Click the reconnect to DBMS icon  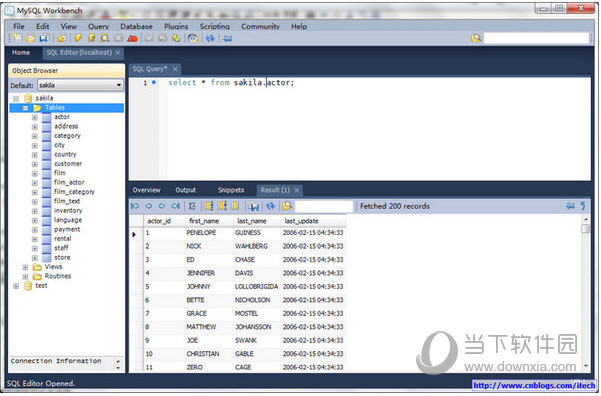[193, 38]
